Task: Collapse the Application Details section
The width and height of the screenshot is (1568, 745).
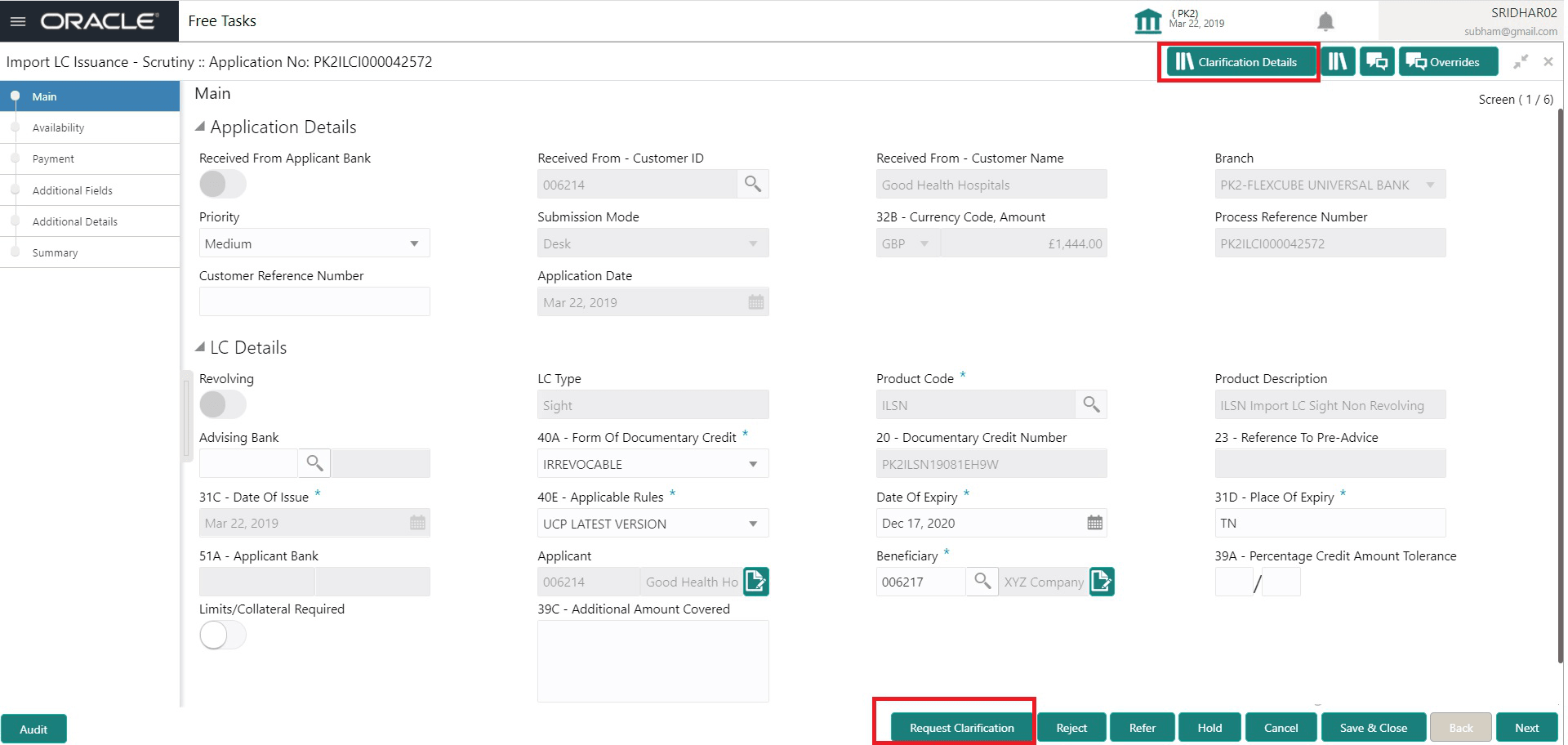Action: [200, 127]
